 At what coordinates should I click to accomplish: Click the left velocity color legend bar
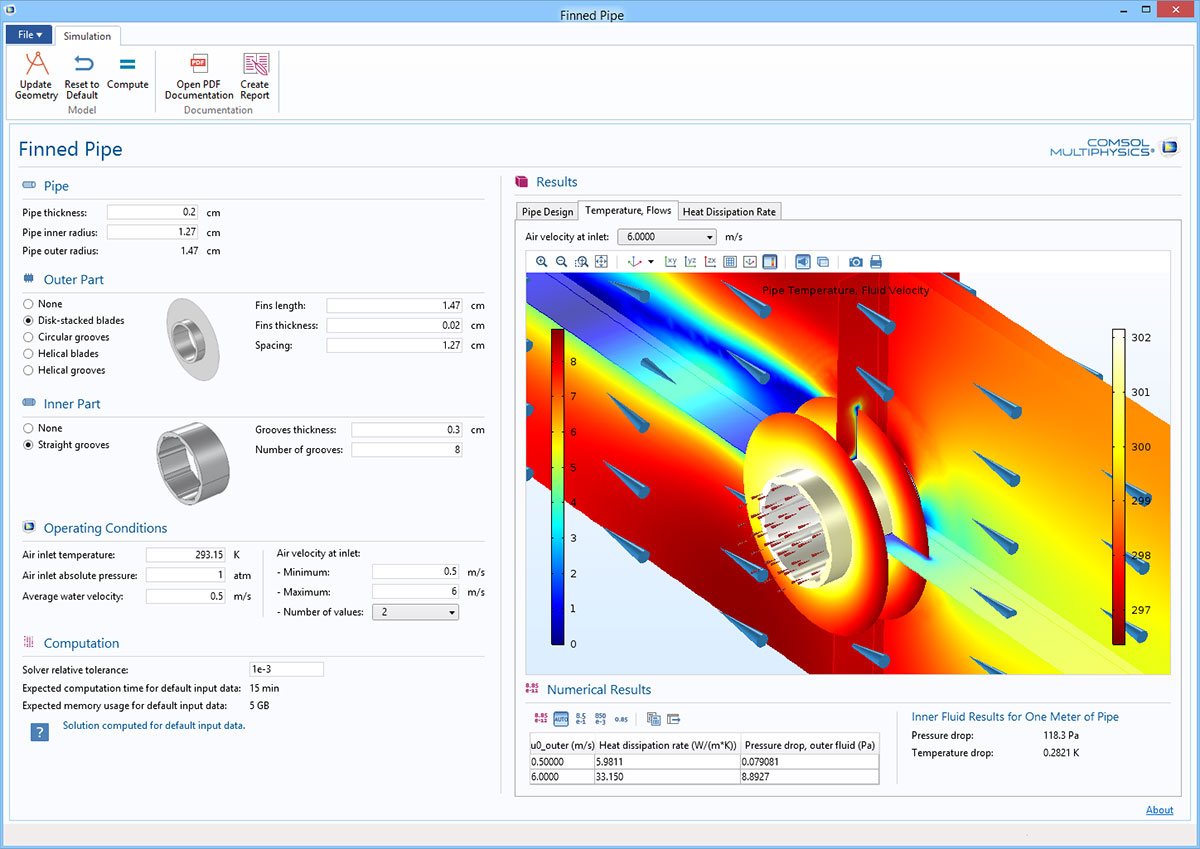tap(557, 485)
